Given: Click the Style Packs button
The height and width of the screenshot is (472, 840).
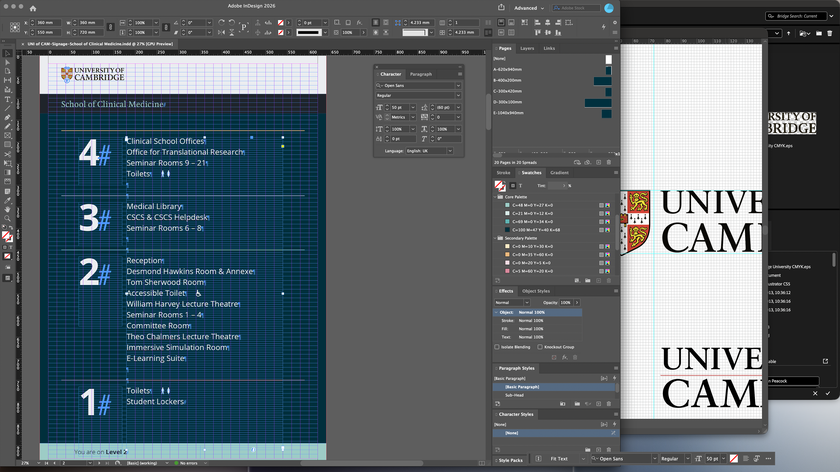Looking at the screenshot, I should pos(510,460).
